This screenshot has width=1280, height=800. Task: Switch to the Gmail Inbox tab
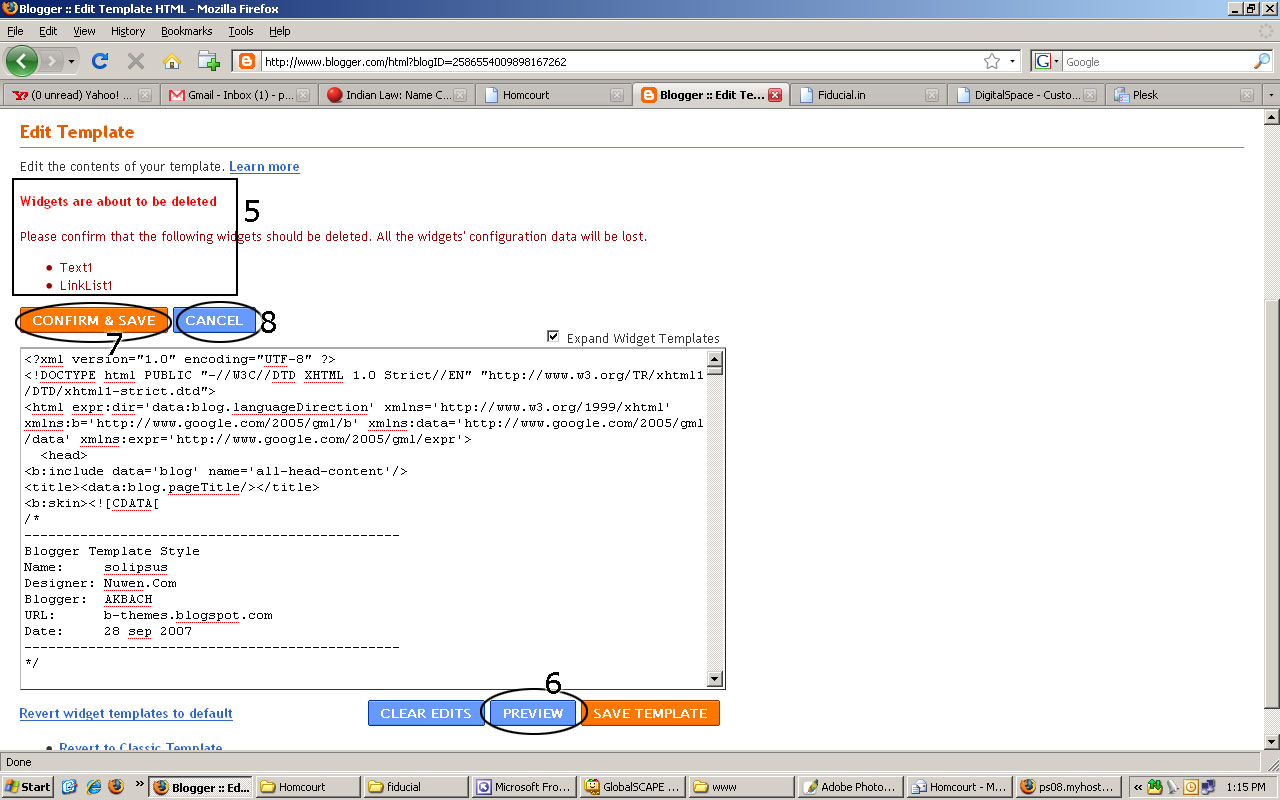(x=238, y=95)
